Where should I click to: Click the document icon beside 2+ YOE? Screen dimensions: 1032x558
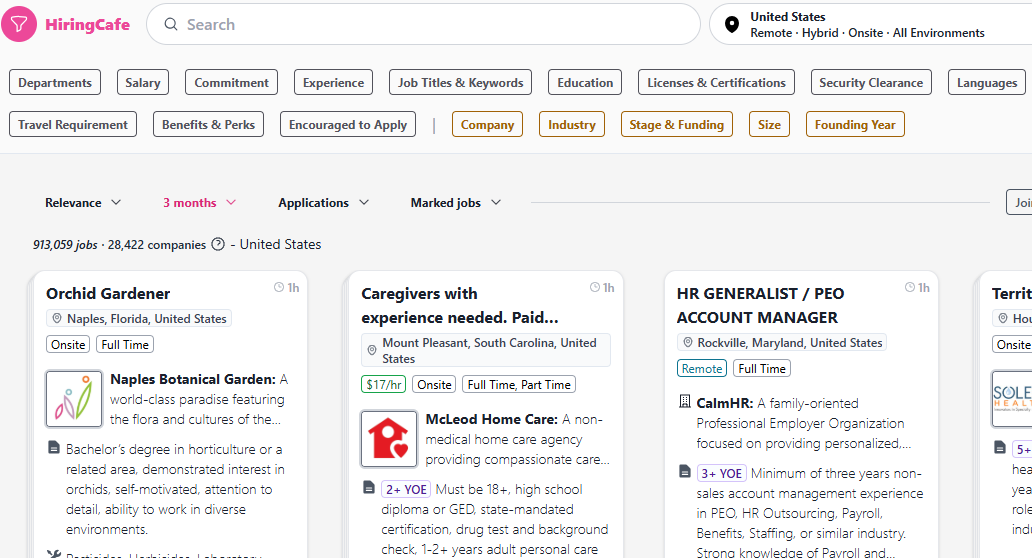(369, 488)
